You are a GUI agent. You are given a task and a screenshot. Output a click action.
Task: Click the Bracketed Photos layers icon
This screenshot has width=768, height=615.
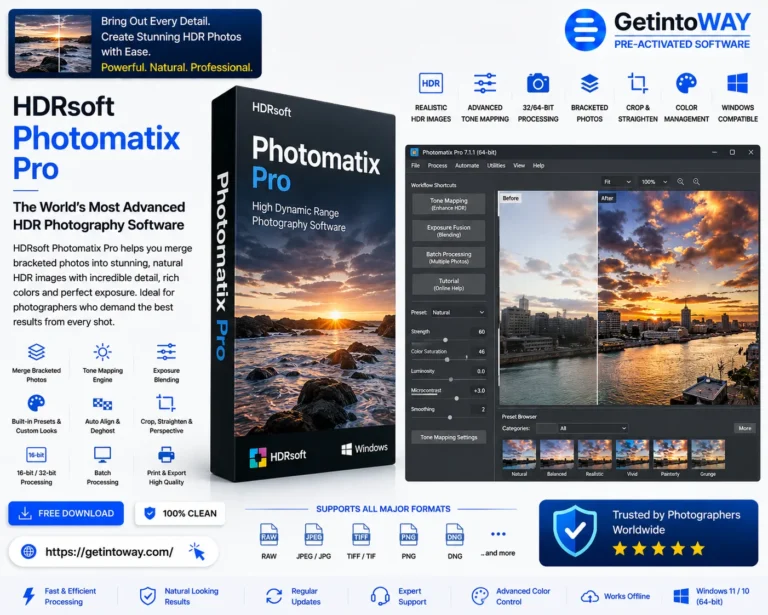pos(589,83)
